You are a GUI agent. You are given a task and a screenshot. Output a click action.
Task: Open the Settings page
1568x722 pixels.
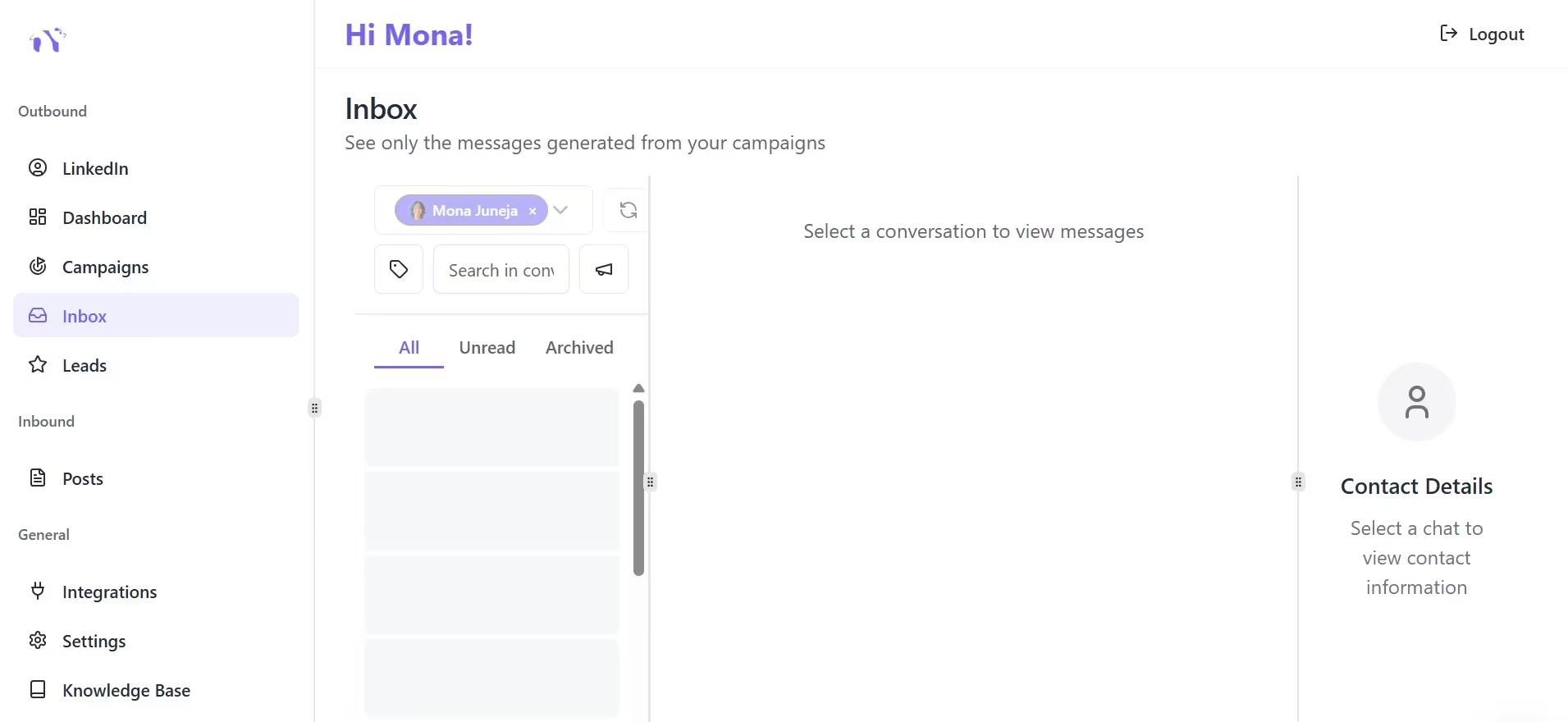click(x=94, y=641)
